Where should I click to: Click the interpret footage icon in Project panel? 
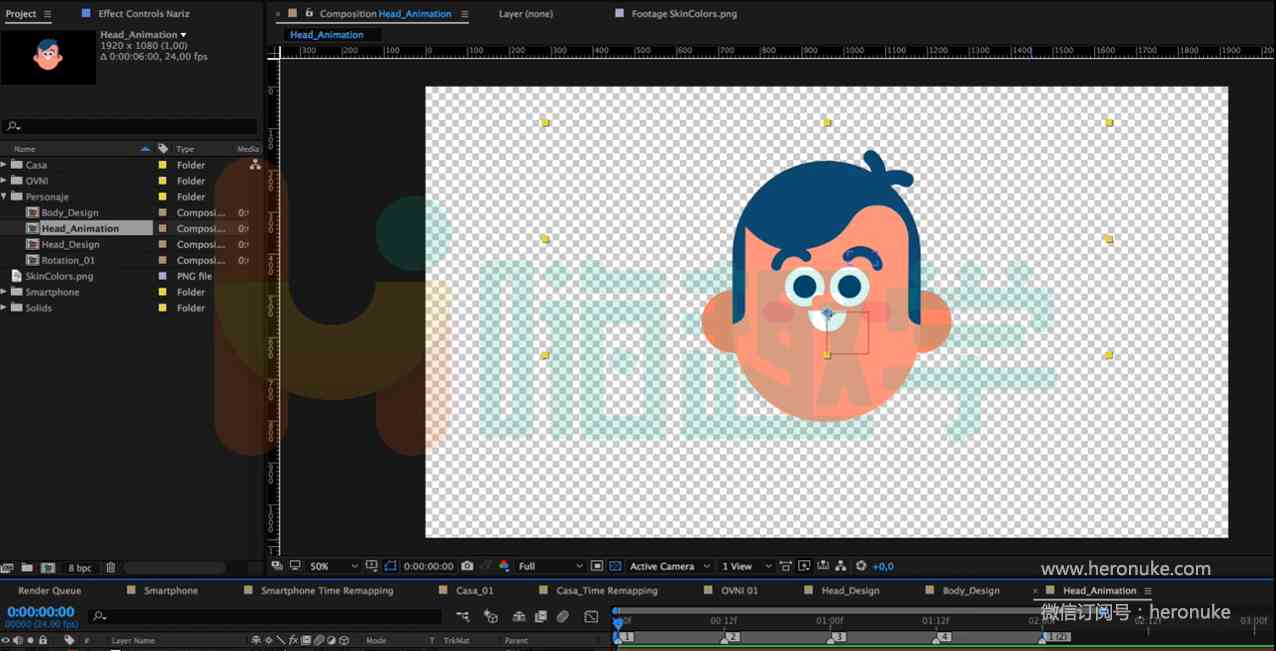click(8, 567)
